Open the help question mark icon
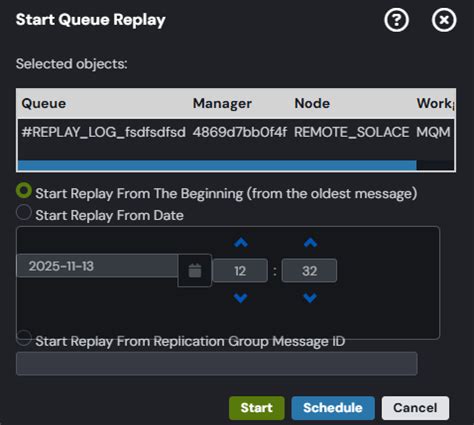474x425 pixels. pos(396,20)
